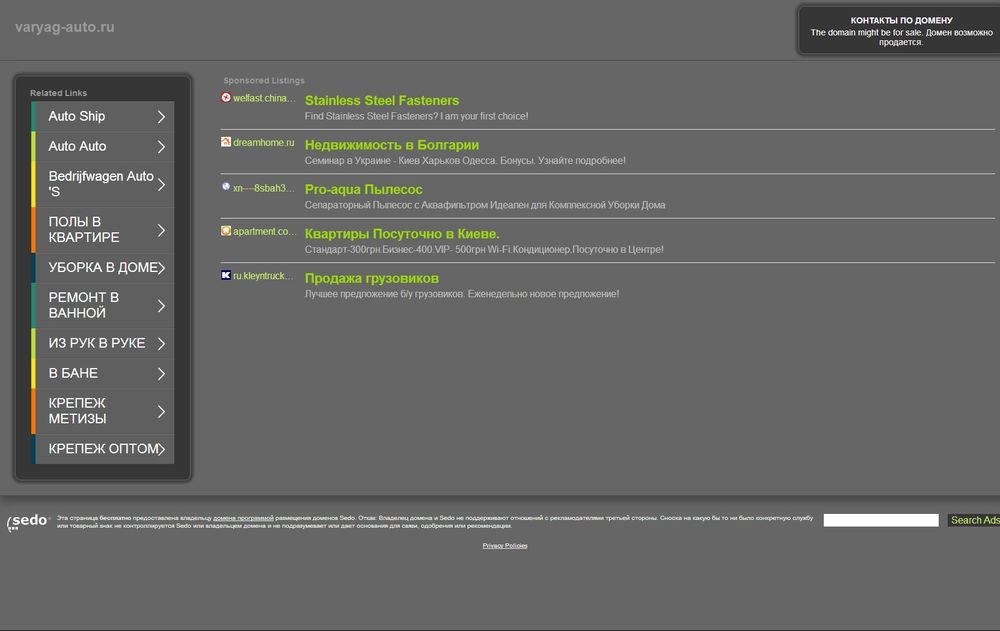
Task: Open the Продажа грузовиков listing
Action: click(372, 278)
